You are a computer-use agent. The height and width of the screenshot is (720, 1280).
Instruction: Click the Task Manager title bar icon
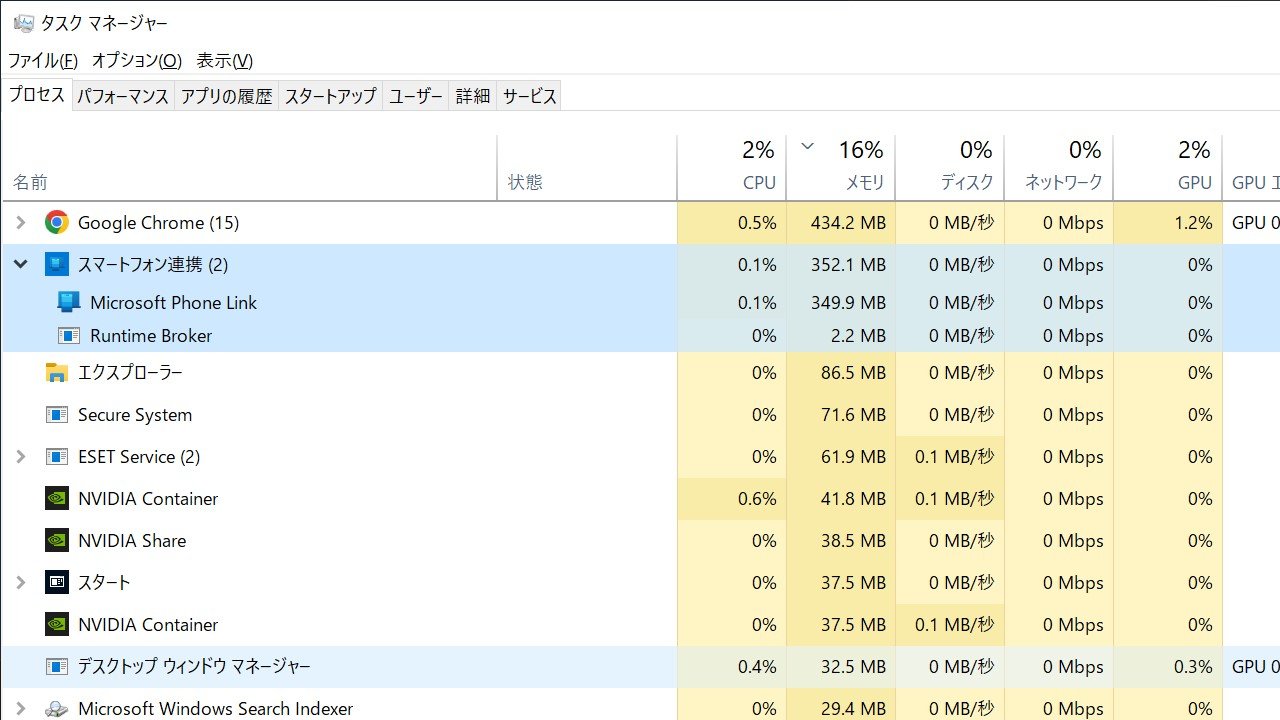23,23
